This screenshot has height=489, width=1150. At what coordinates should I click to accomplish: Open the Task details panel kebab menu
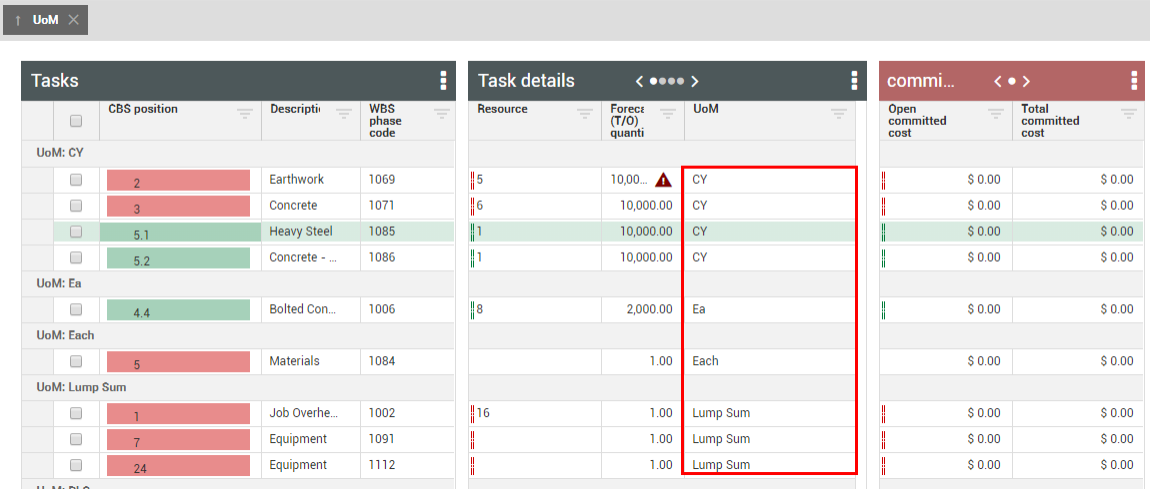pos(854,81)
